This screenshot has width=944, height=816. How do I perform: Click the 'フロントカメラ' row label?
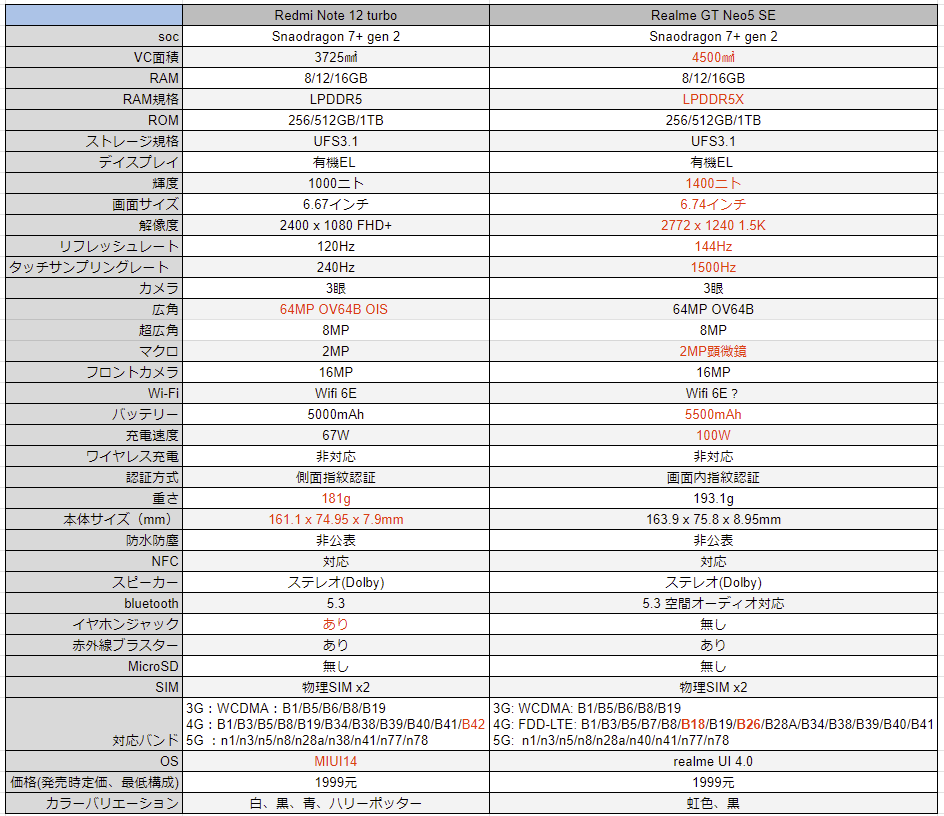94,372
